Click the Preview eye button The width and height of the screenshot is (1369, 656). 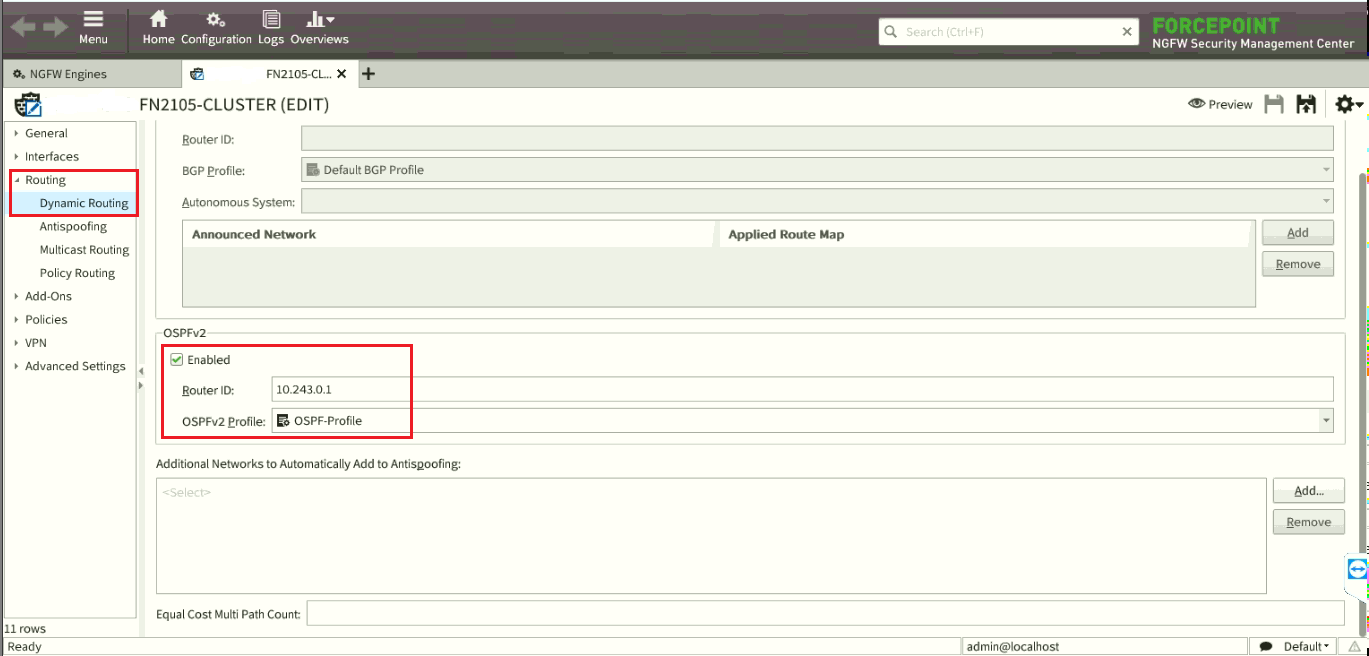point(1220,104)
